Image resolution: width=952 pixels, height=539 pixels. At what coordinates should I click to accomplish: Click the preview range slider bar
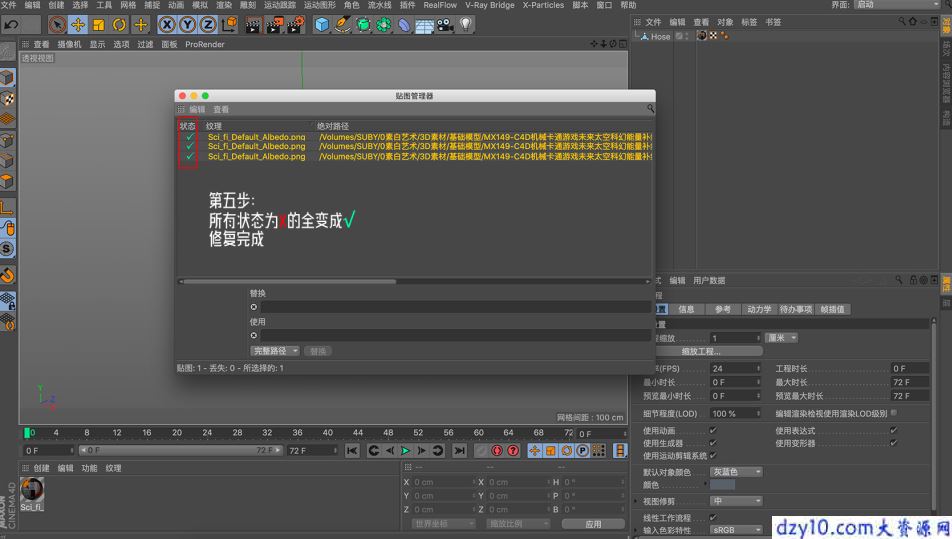tap(181, 450)
